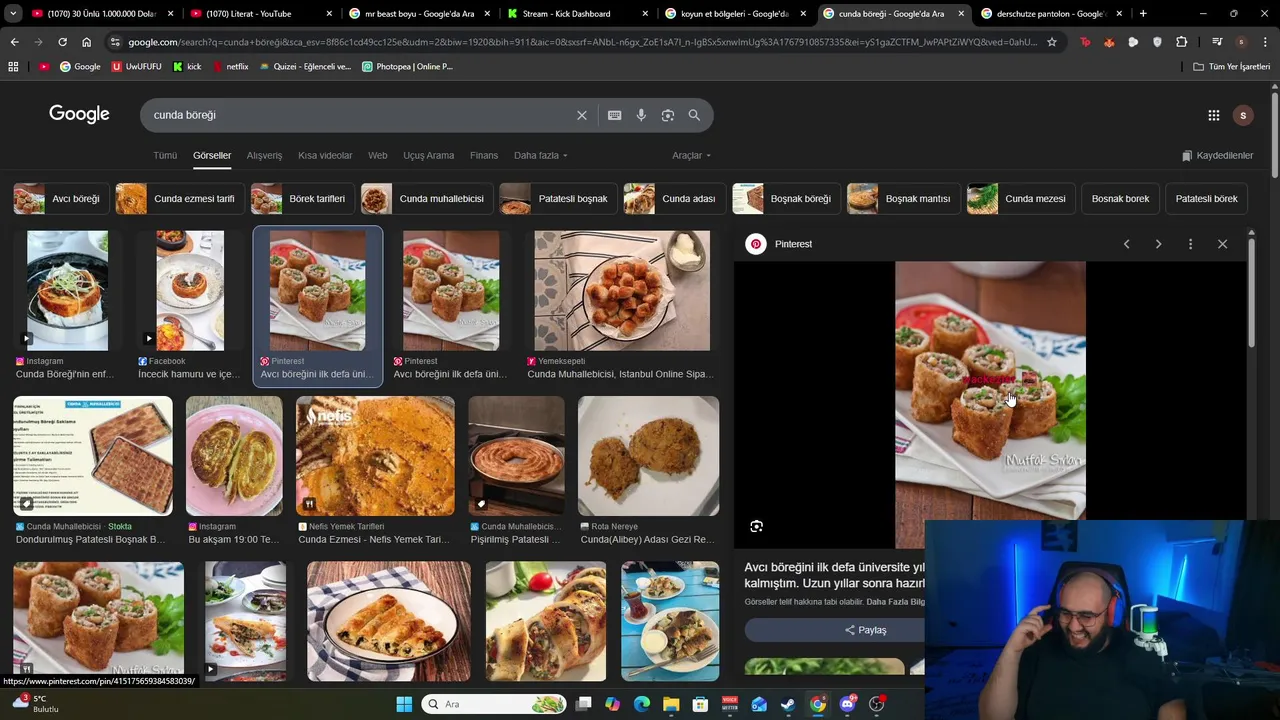1280x720 pixels.
Task: Open the Chrome extensions puzzle icon
Action: coord(1181,42)
